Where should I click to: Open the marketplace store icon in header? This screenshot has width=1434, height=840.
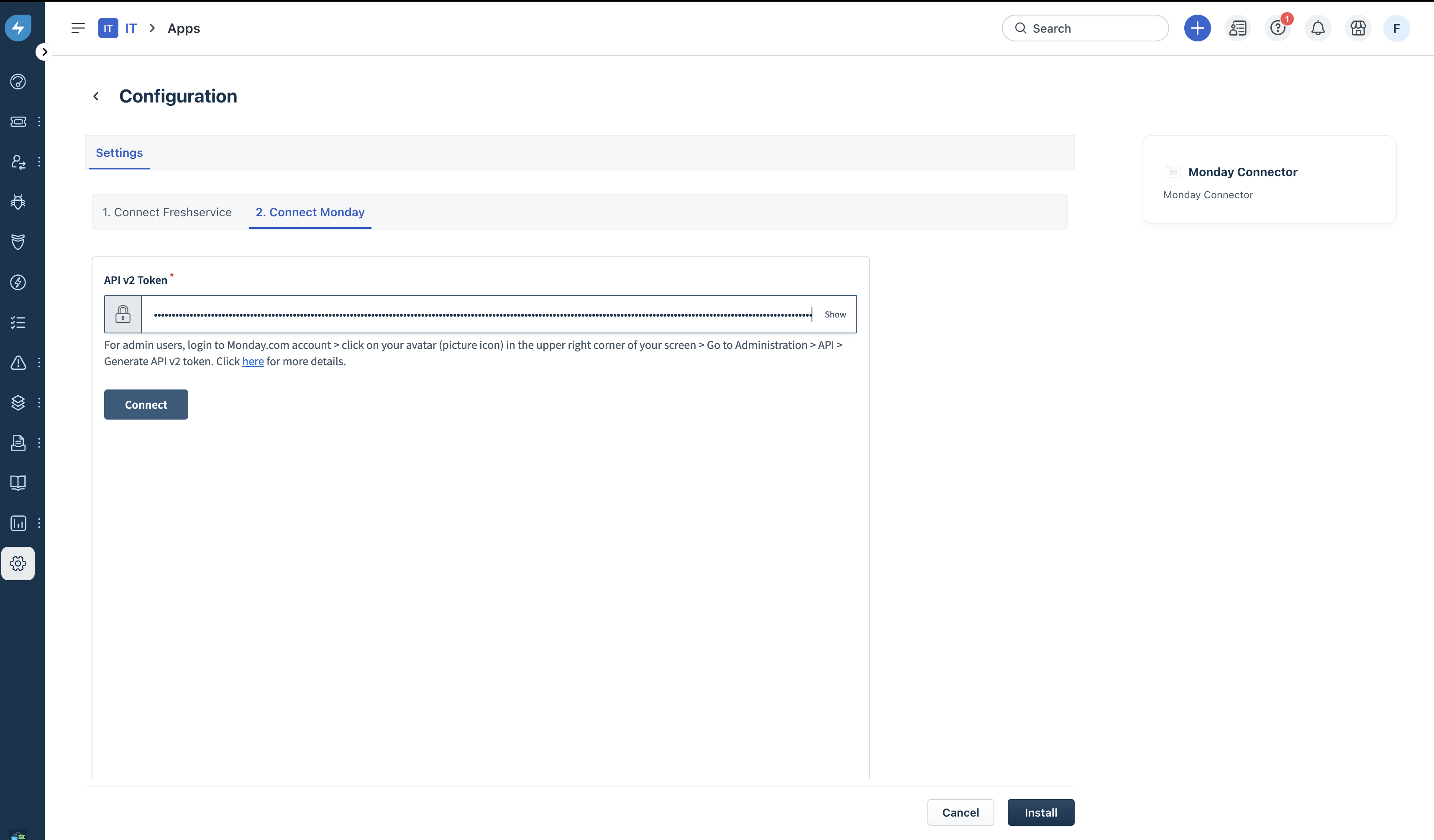pos(1358,28)
